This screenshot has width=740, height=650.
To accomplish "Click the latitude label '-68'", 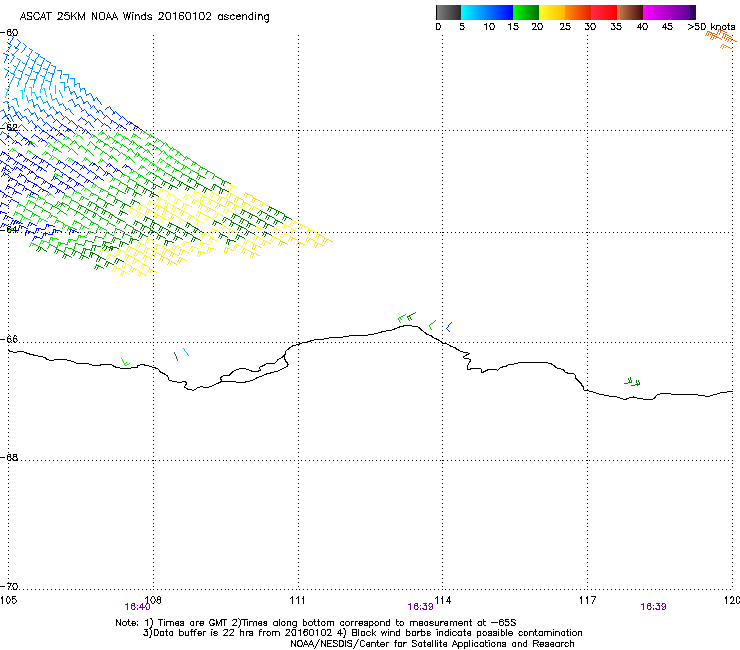I will [9, 457].
